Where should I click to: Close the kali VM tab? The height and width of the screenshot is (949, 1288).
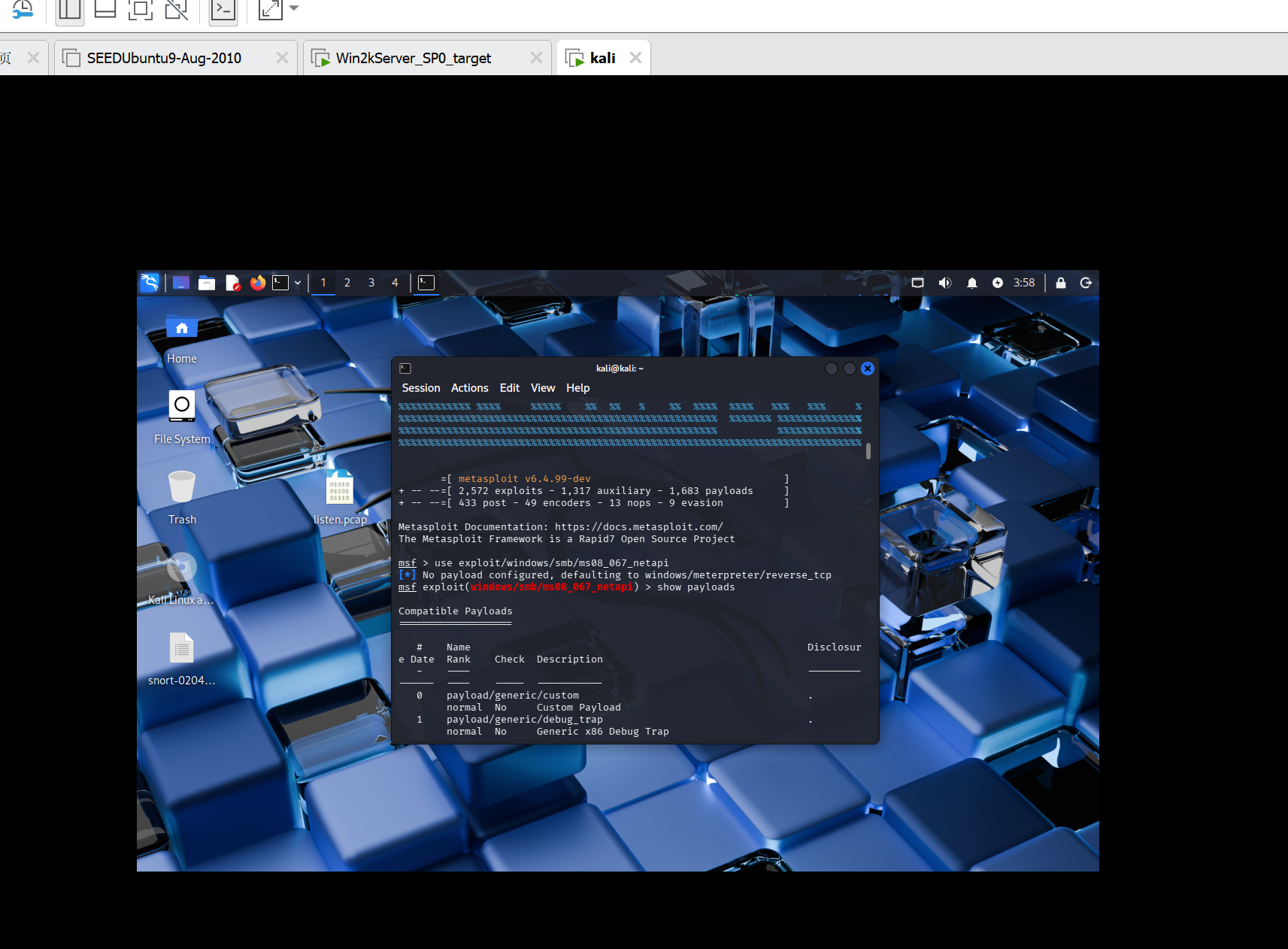635,58
